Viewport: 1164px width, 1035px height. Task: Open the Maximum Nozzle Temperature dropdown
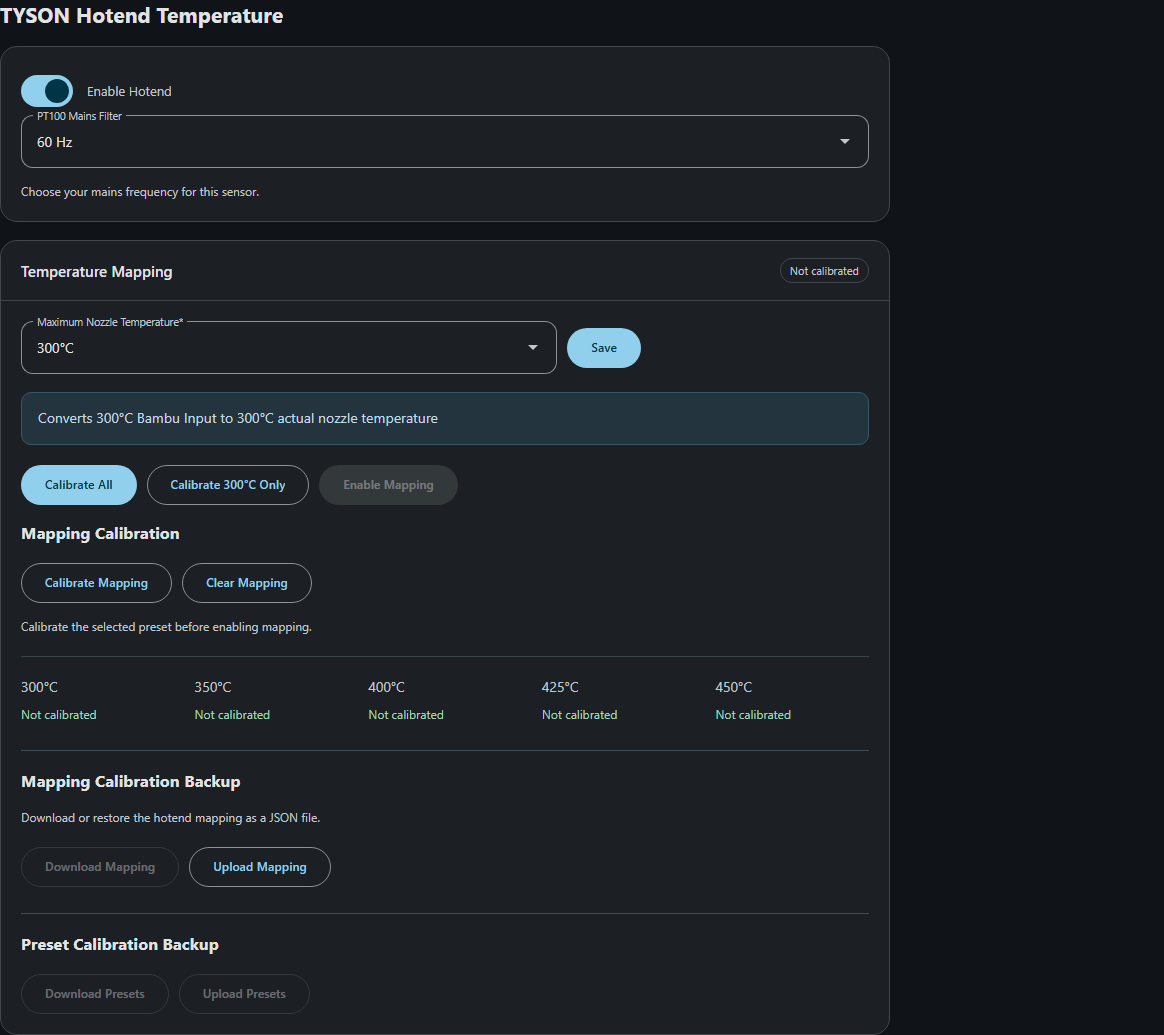point(289,347)
